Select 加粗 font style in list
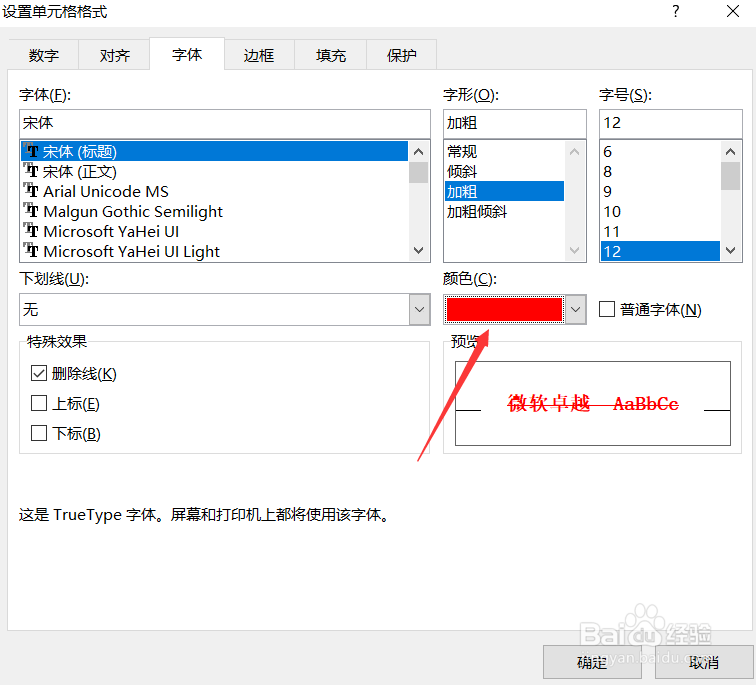This screenshot has height=685, width=756. [504, 191]
